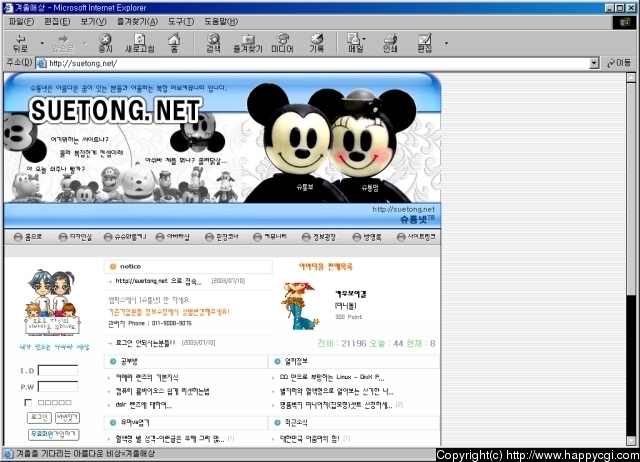The image size is (640, 462).
Task: Show browsing history with 기록 icon
Action: 317,43
